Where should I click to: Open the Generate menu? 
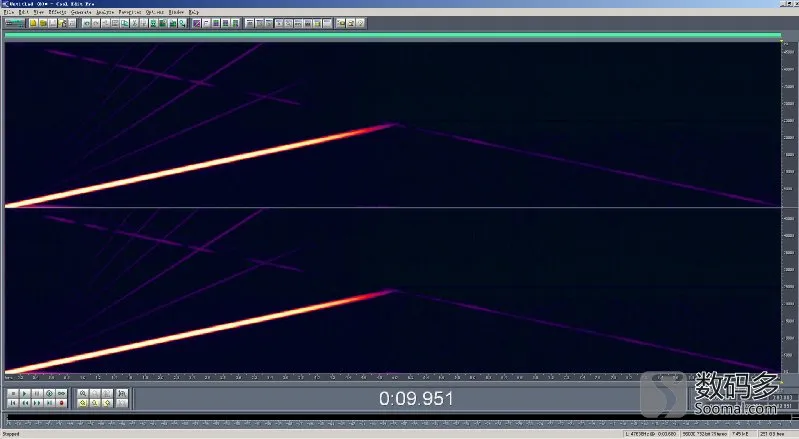tap(81, 11)
